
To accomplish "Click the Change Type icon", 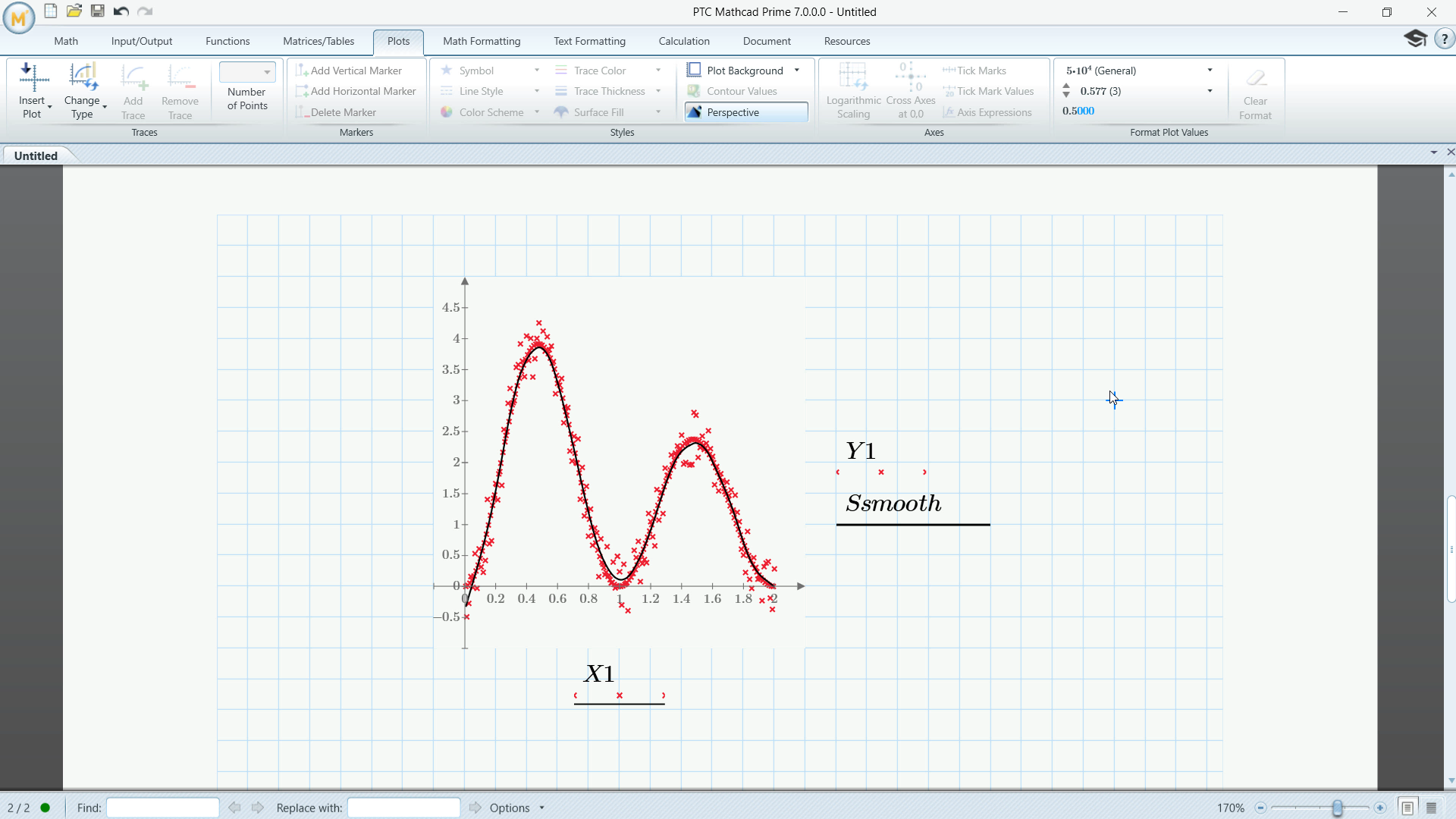I will click(83, 78).
